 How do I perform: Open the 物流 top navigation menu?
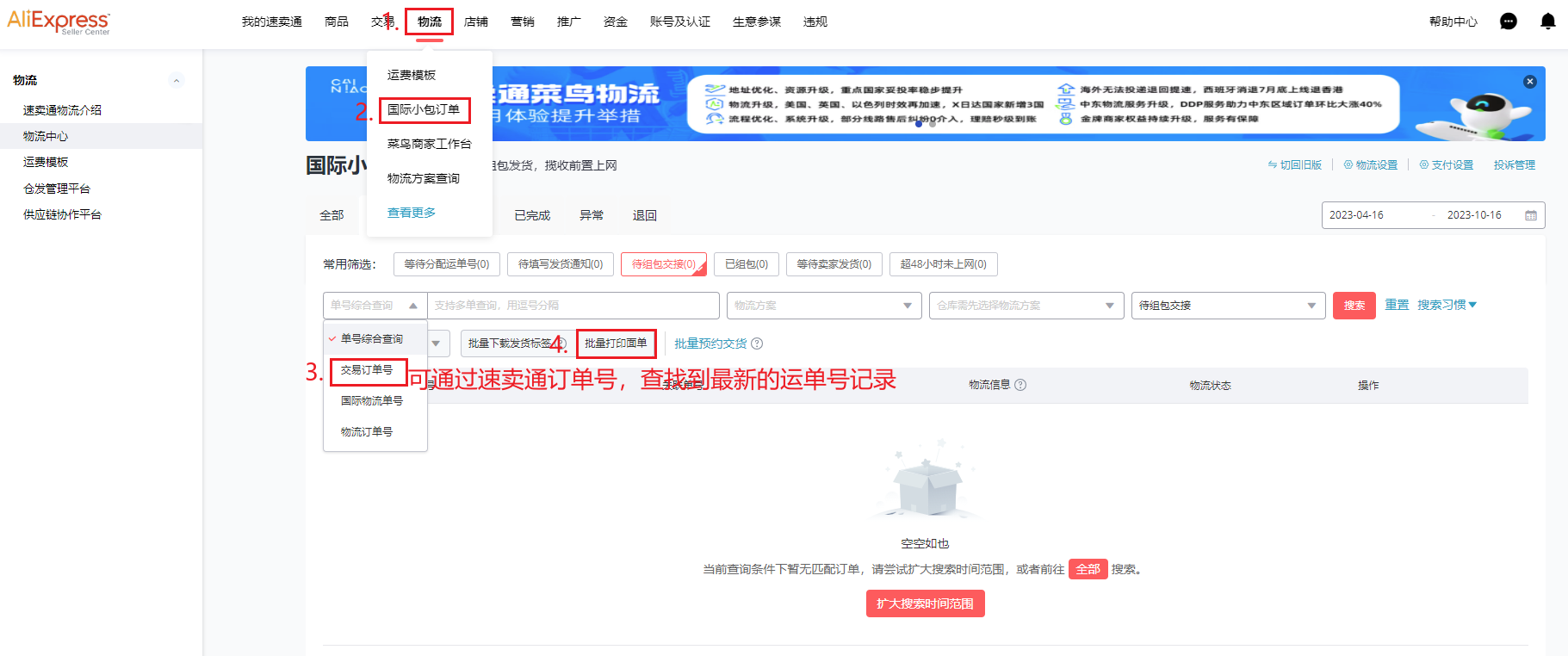(430, 22)
